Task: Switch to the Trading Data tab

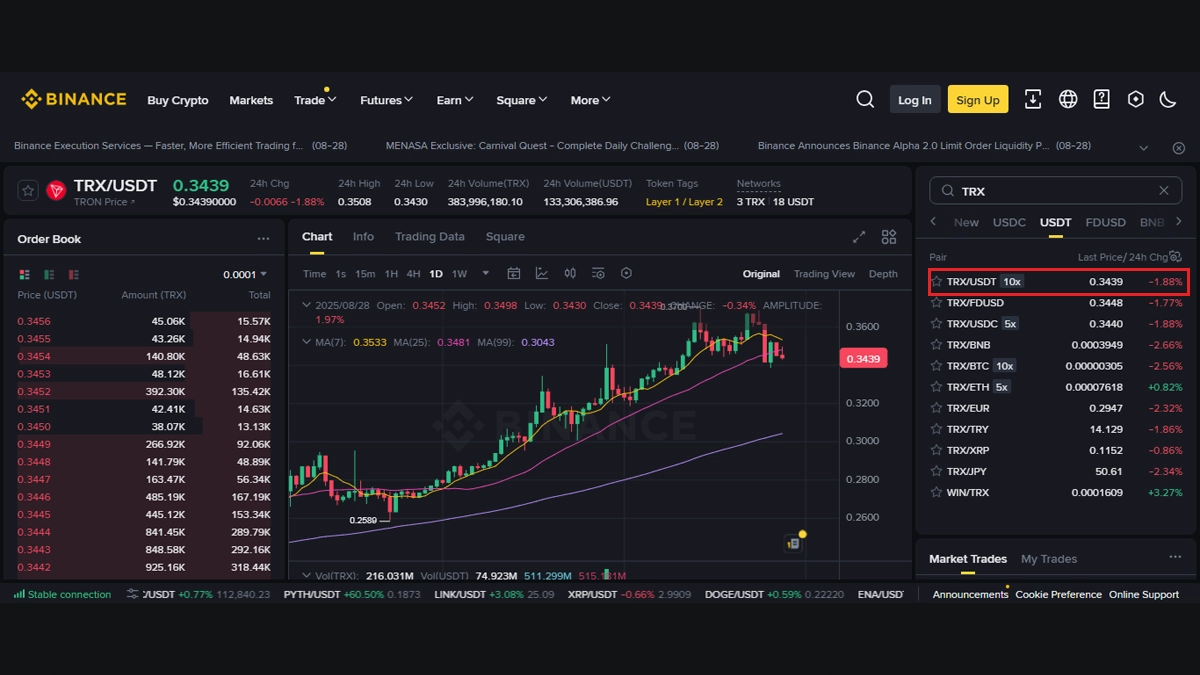Action: 430,237
